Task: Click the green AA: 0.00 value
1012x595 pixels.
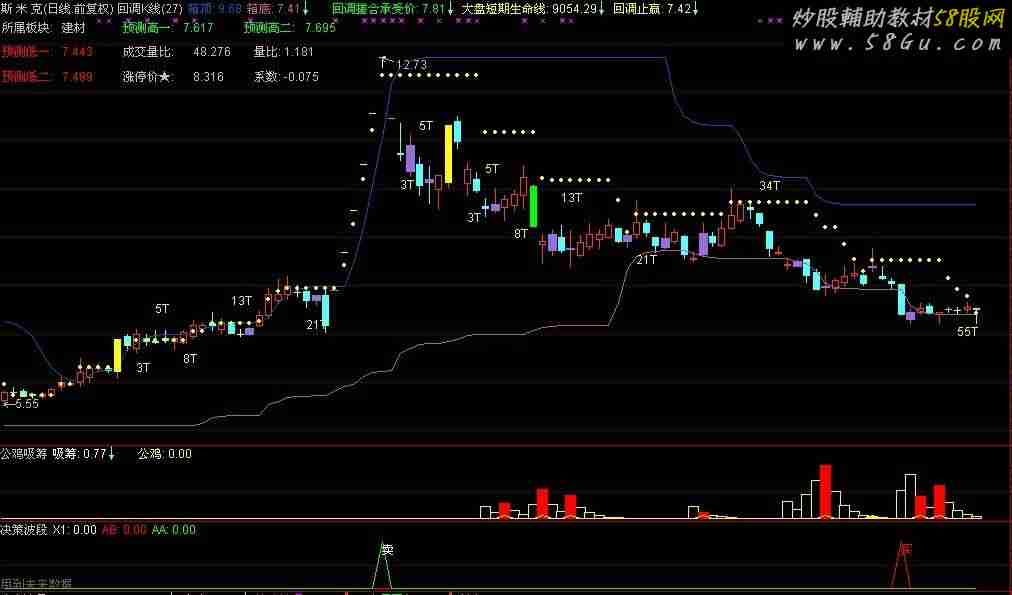Action: pyautogui.click(x=174, y=530)
